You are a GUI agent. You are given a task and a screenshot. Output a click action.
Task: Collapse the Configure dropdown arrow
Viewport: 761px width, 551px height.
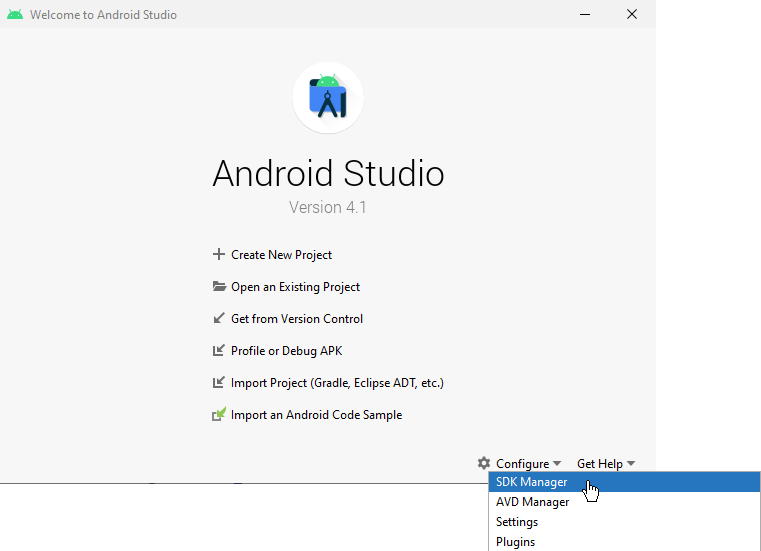pos(557,464)
